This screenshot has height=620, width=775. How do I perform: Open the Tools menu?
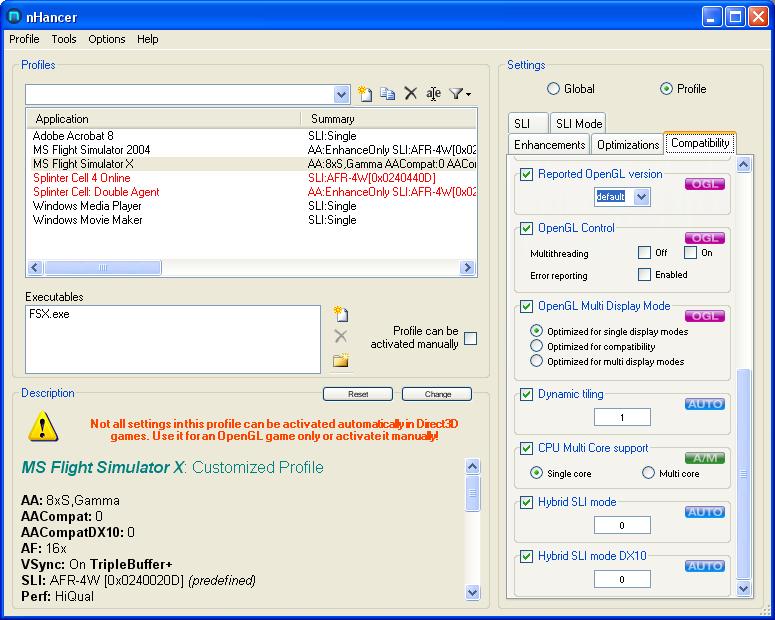click(x=64, y=39)
